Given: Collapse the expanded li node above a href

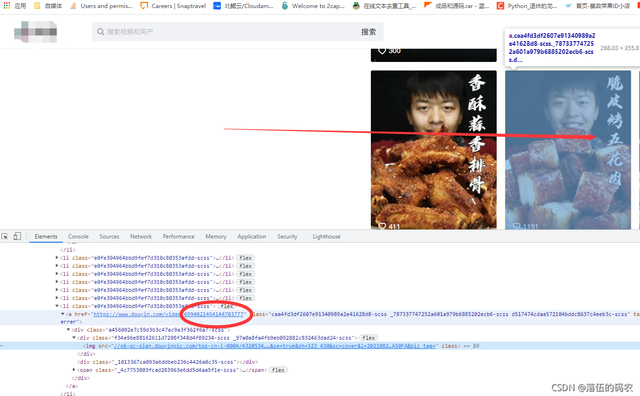Looking at the screenshot, I should [x=57, y=306].
